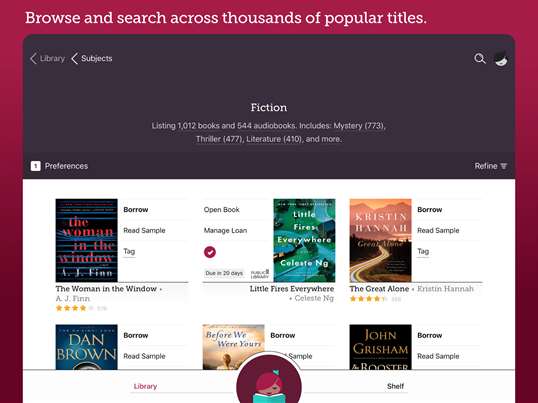Click the Thriller (477) subject link
Screen dimensions: 538x403
click(219, 139)
